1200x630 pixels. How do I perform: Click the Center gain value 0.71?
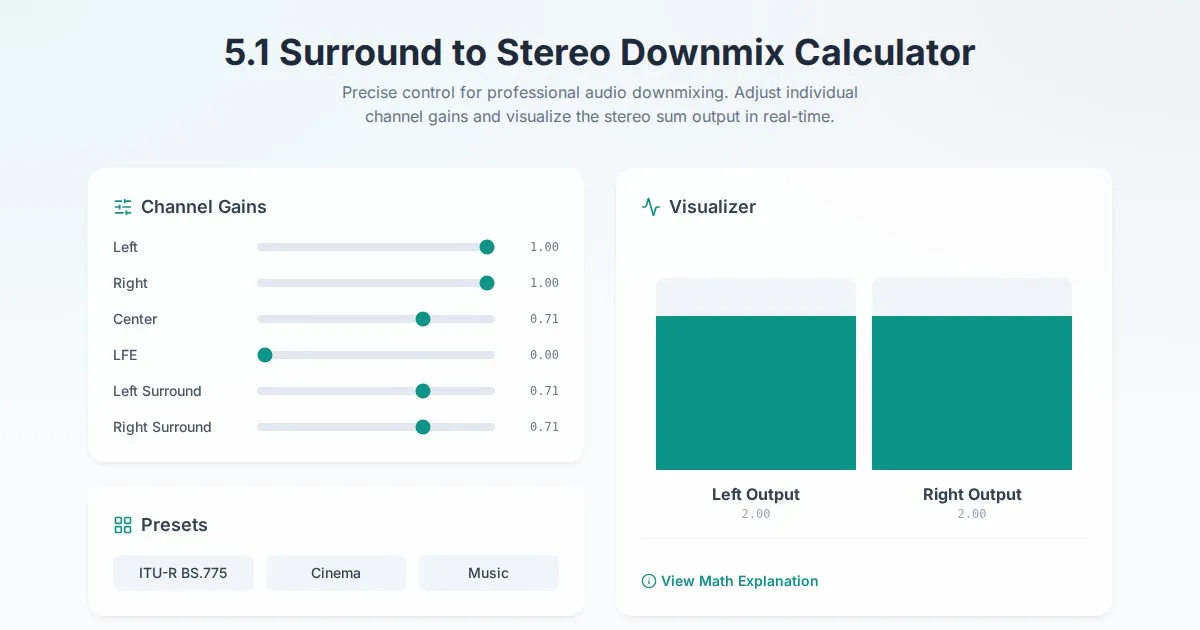pyautogui.click(x=544, y=319)
